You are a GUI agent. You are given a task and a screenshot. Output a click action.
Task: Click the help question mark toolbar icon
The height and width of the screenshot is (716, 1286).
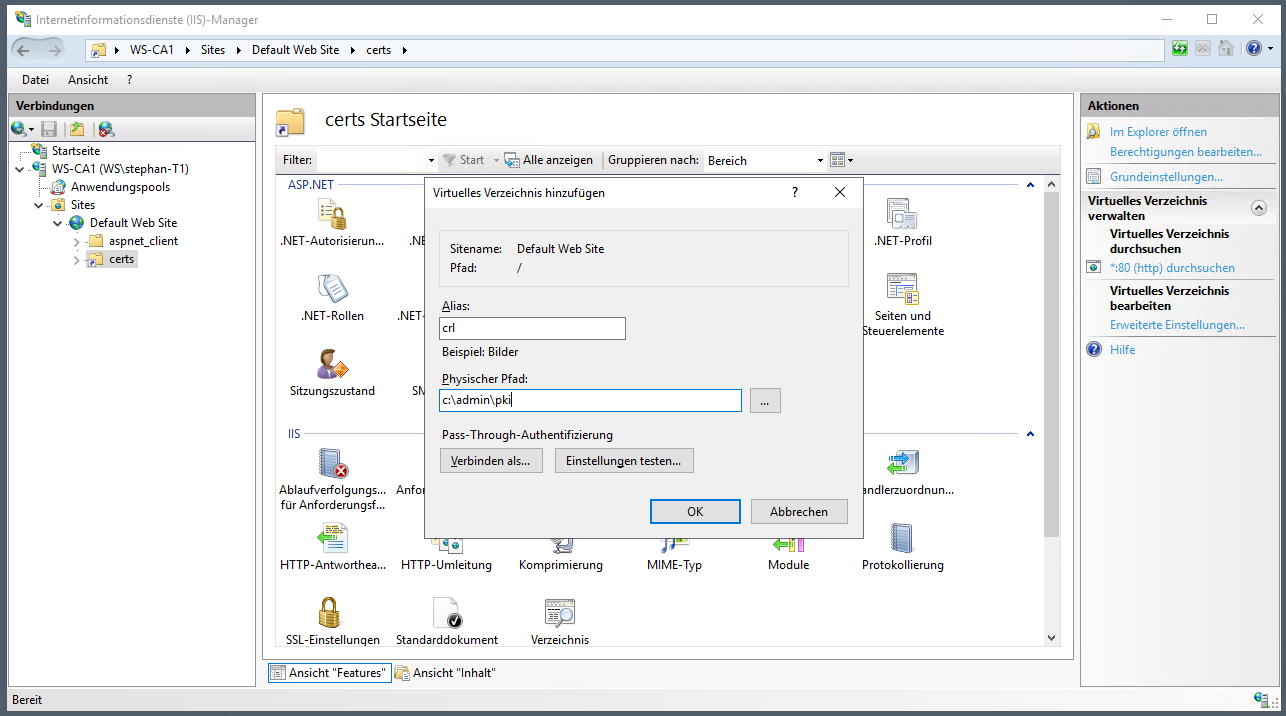pyautogui.click(x=1253, y=49)
